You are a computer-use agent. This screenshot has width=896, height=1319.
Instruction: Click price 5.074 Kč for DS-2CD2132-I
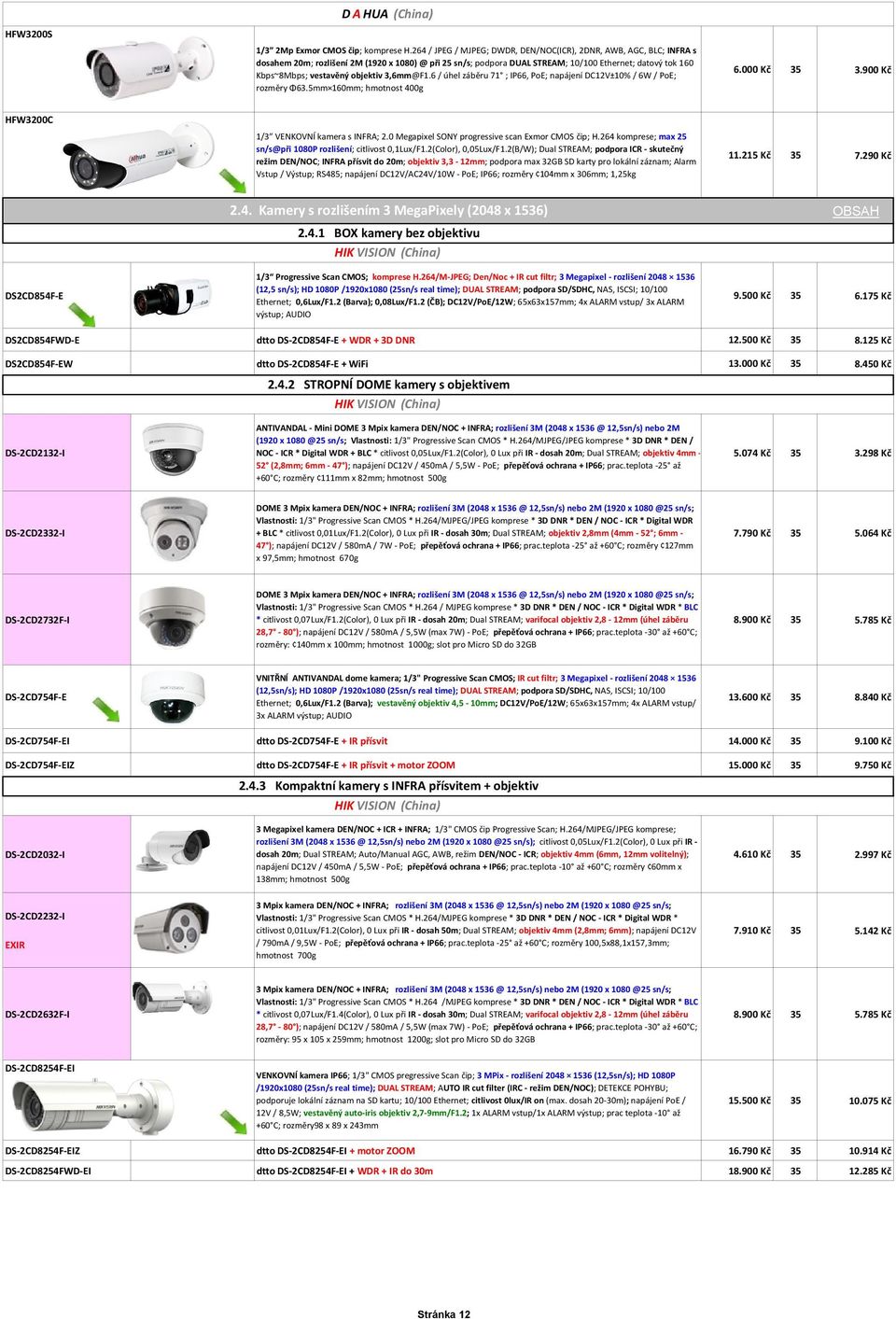752,454
